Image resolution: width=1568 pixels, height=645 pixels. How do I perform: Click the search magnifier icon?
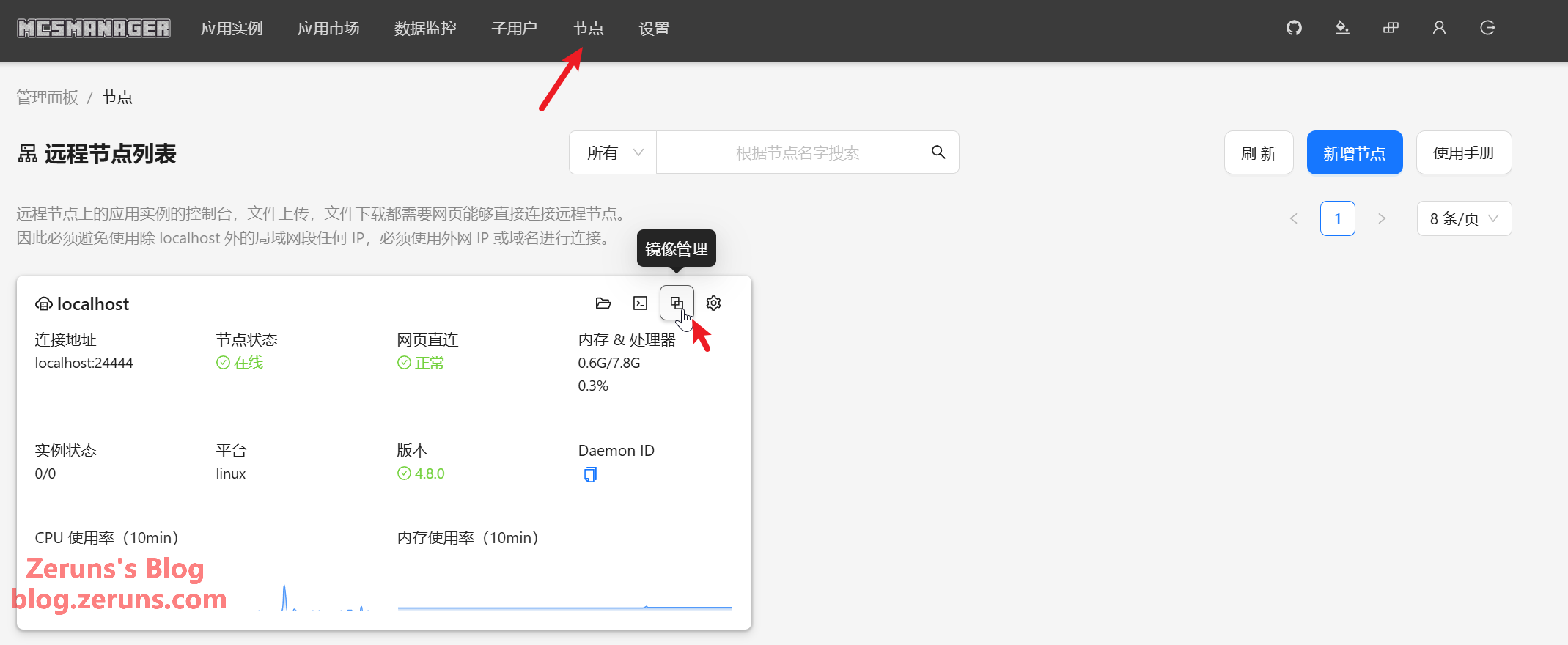[x=938, y=152]
